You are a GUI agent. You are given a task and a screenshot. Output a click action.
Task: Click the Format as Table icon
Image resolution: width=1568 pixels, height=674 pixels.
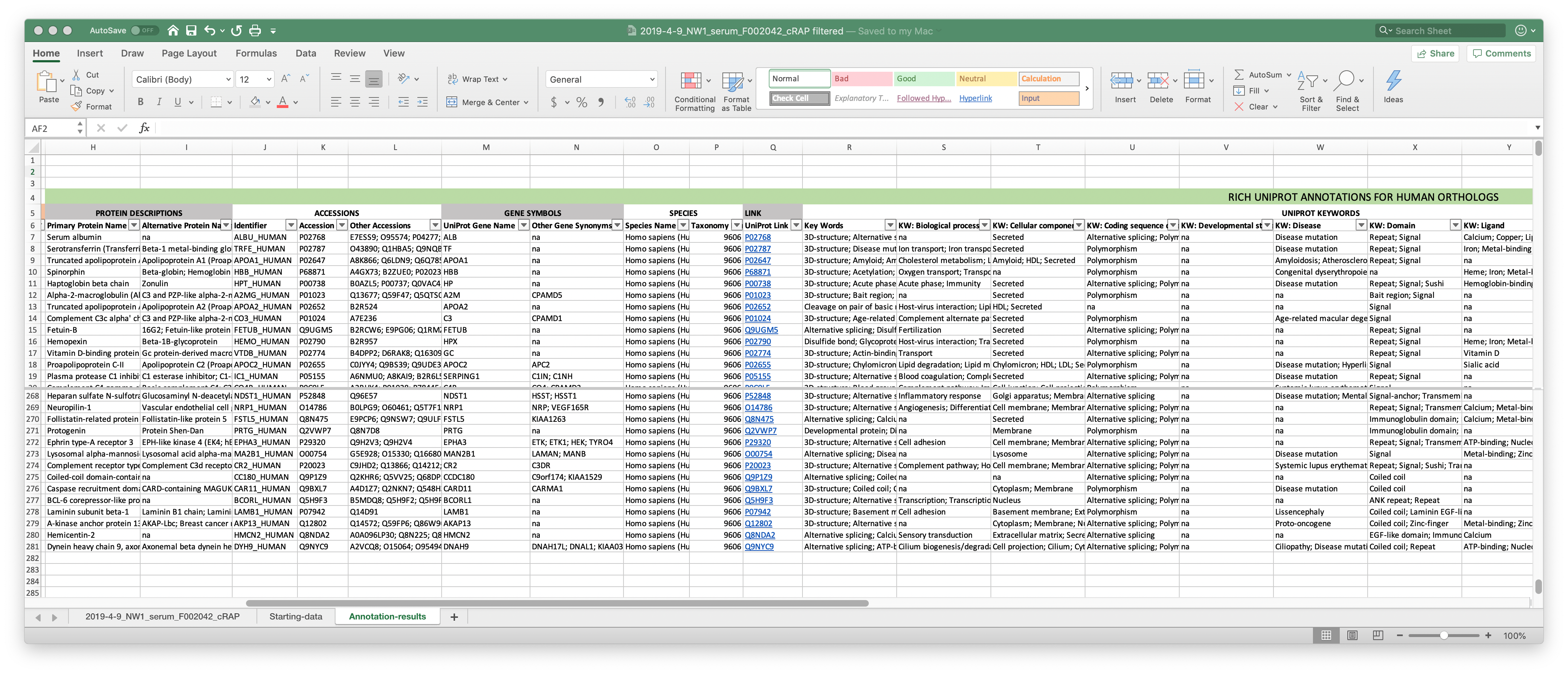(732, 81)
